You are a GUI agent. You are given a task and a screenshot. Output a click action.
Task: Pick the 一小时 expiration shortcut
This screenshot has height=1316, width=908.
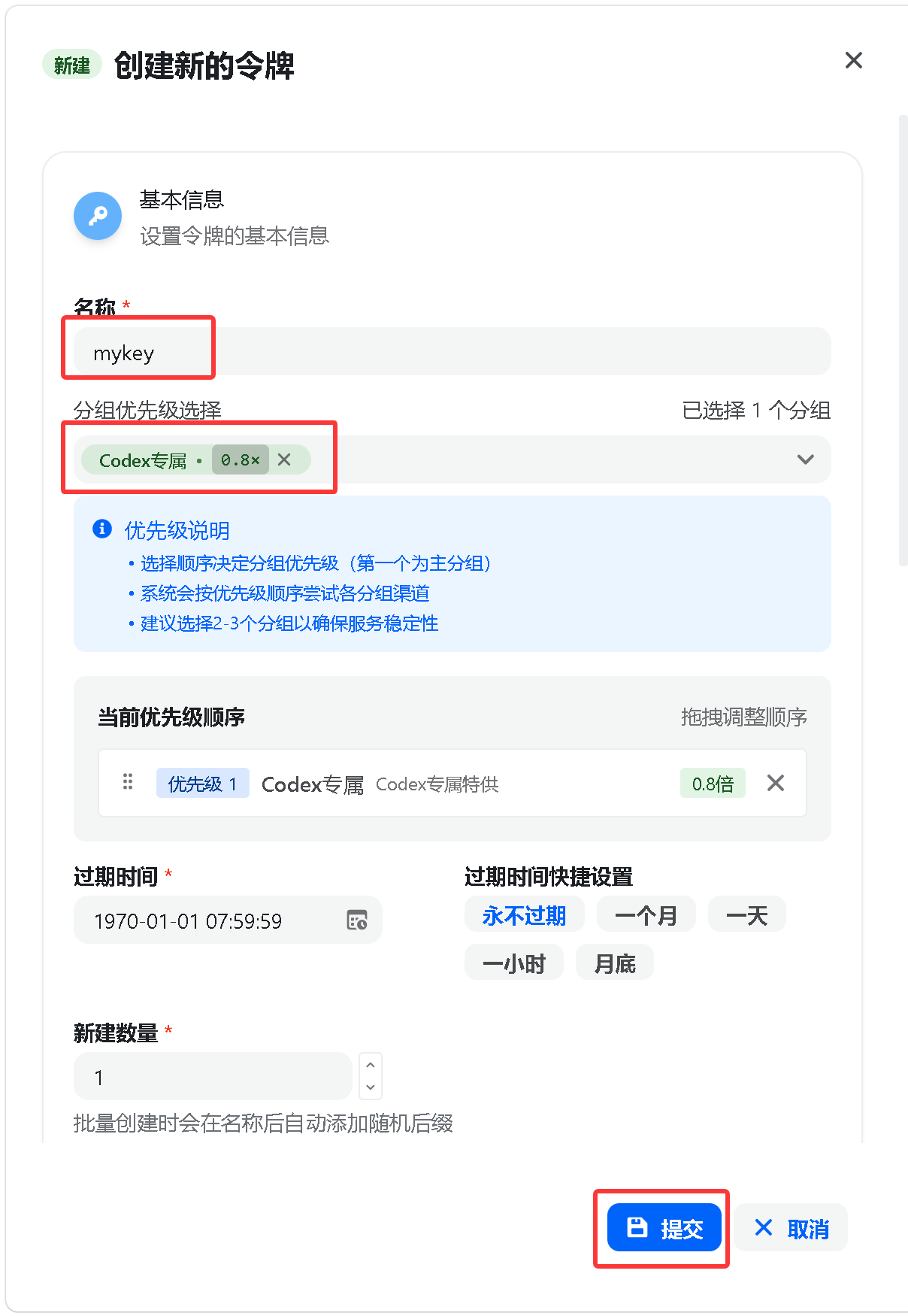(513, 963)
